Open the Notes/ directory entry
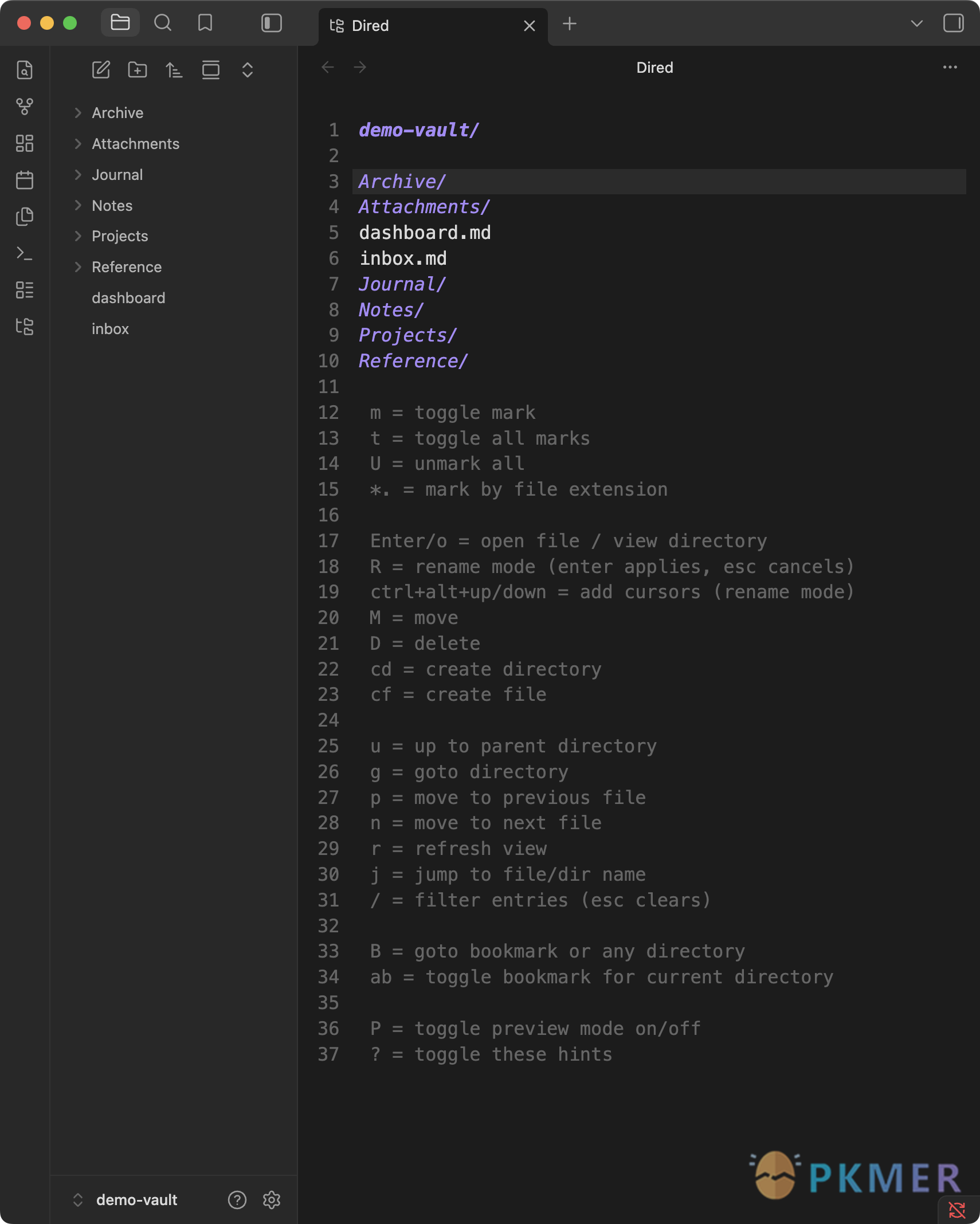The height and width of the screenshot is (1224, 980). pos(391,310)
